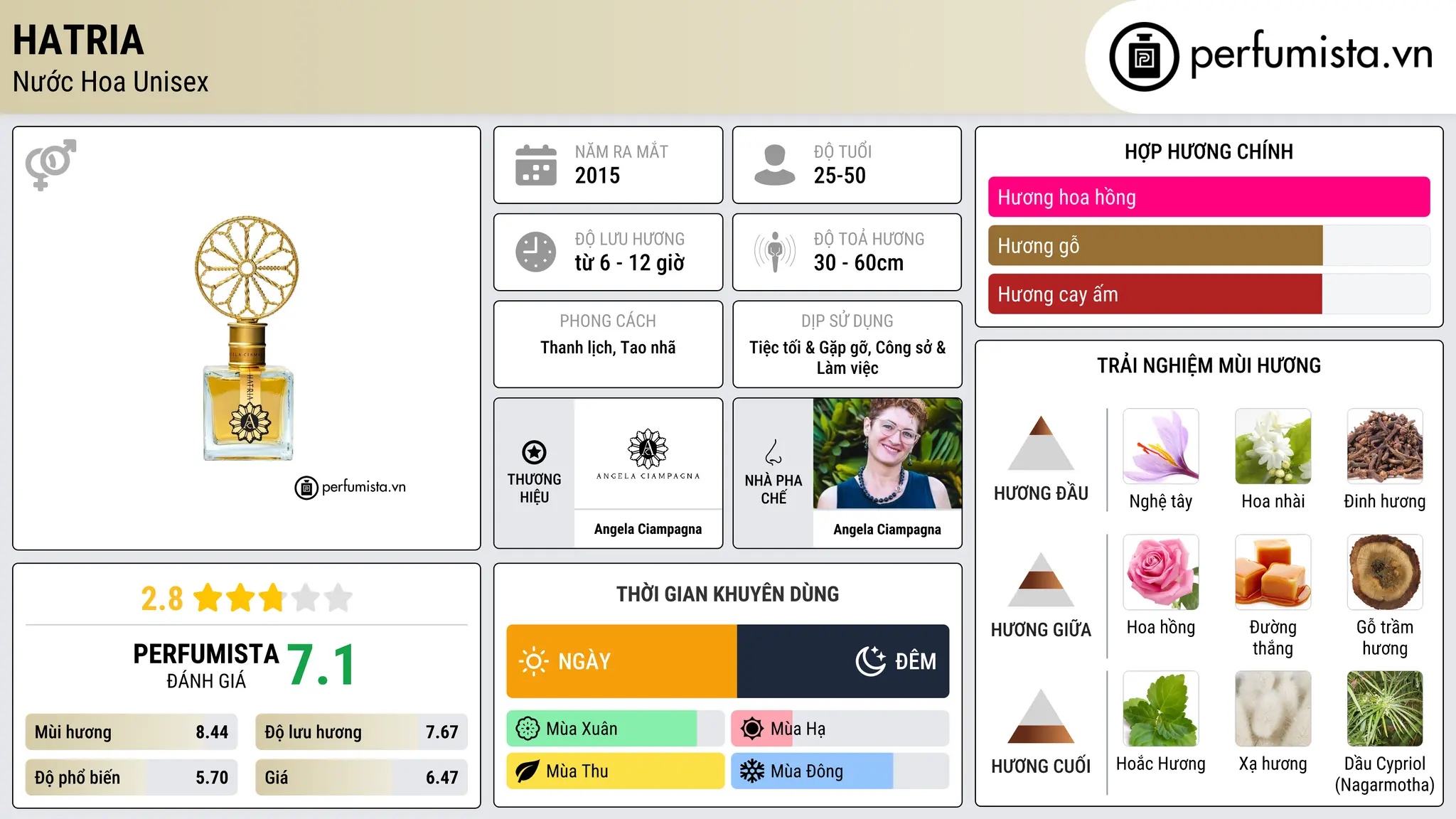Click the sun icon beside Mùa Hạ
1456x819 pixels.
click(x=752, y=729)
